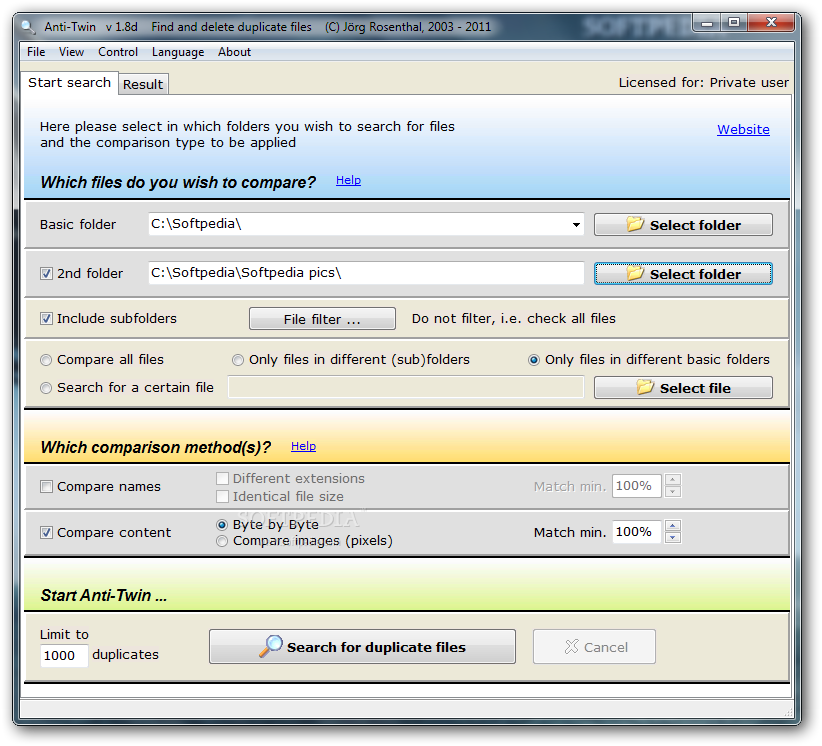Close the Anti-Twin window

point(771,23)
